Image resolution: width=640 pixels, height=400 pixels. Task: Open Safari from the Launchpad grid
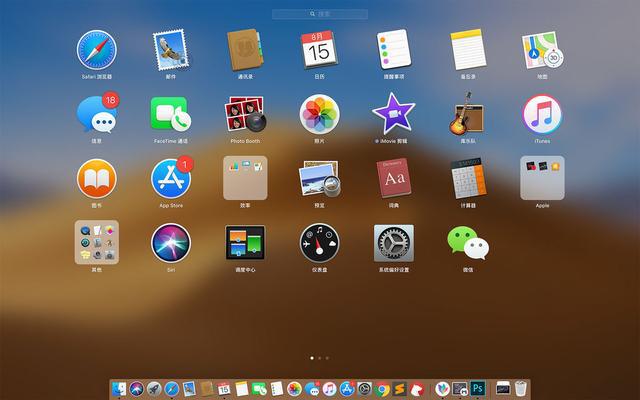coord(97,50)
